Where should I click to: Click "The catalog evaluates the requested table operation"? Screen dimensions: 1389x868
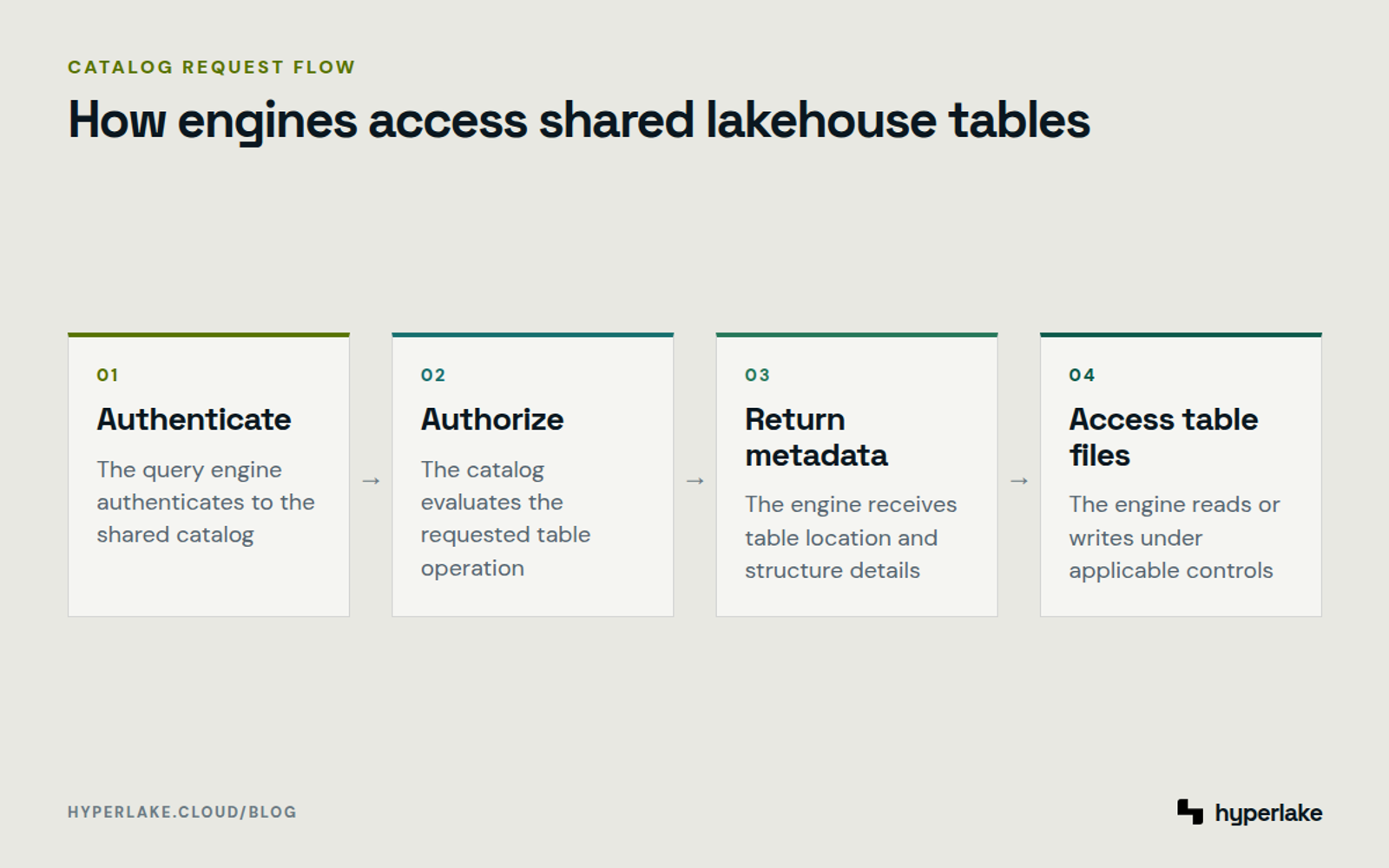click(x=506, y=519)
